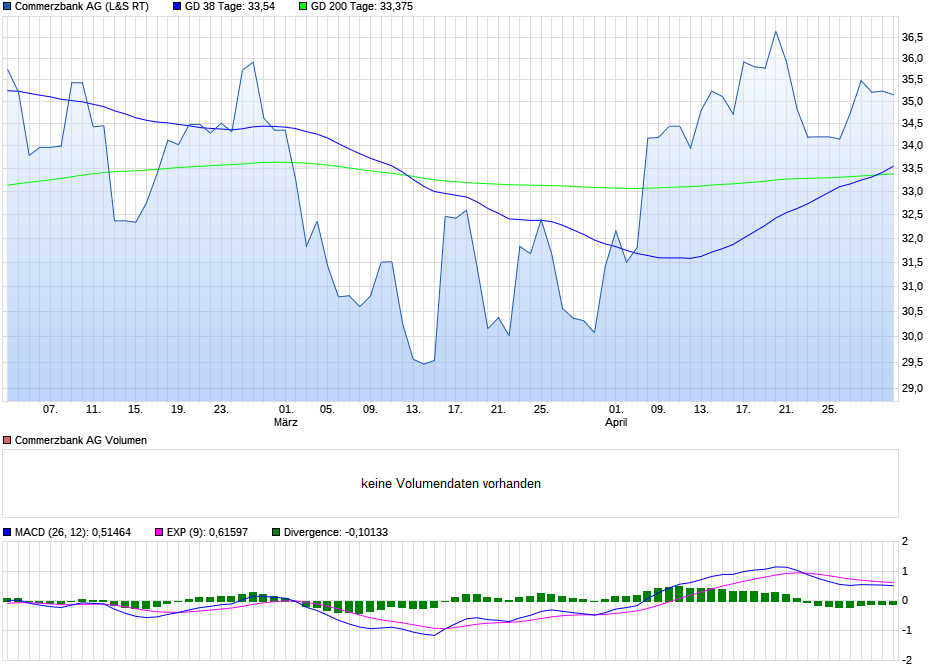
Task: Click 'keine Volumendaten vorhanden' message
Action: (451, 484)
